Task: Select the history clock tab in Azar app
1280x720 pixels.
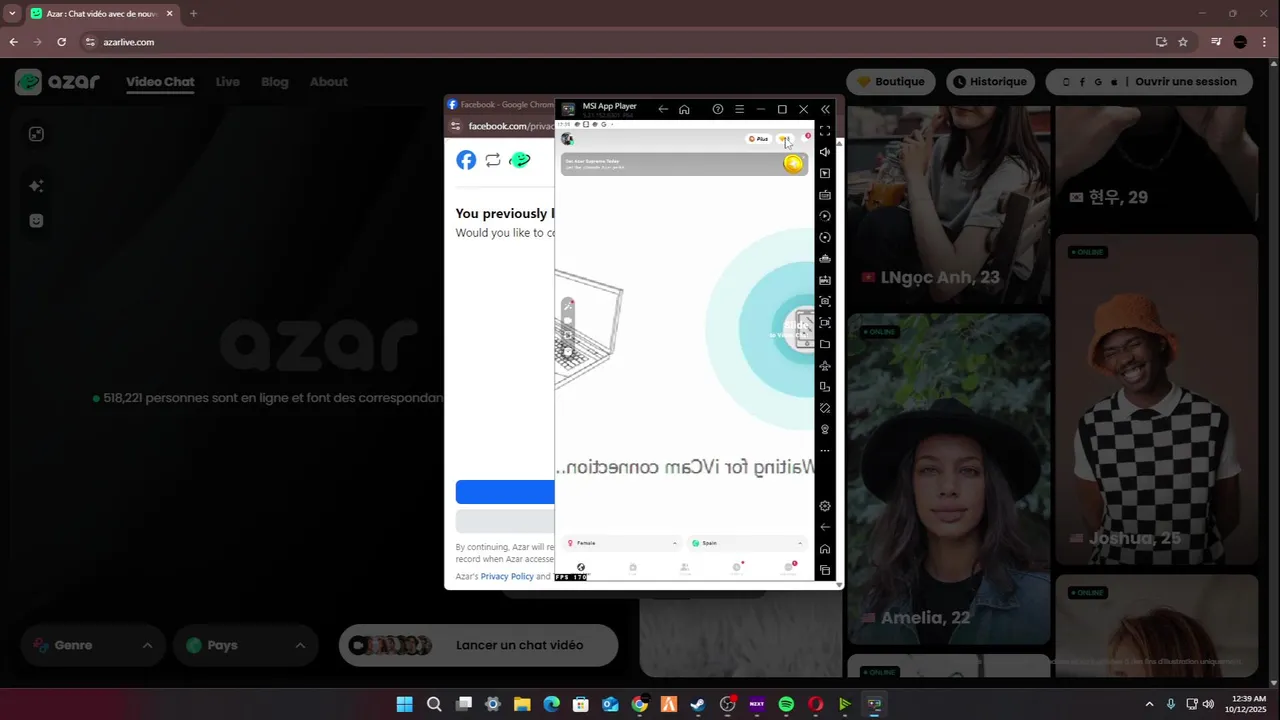Action: [x=737, y=567]
